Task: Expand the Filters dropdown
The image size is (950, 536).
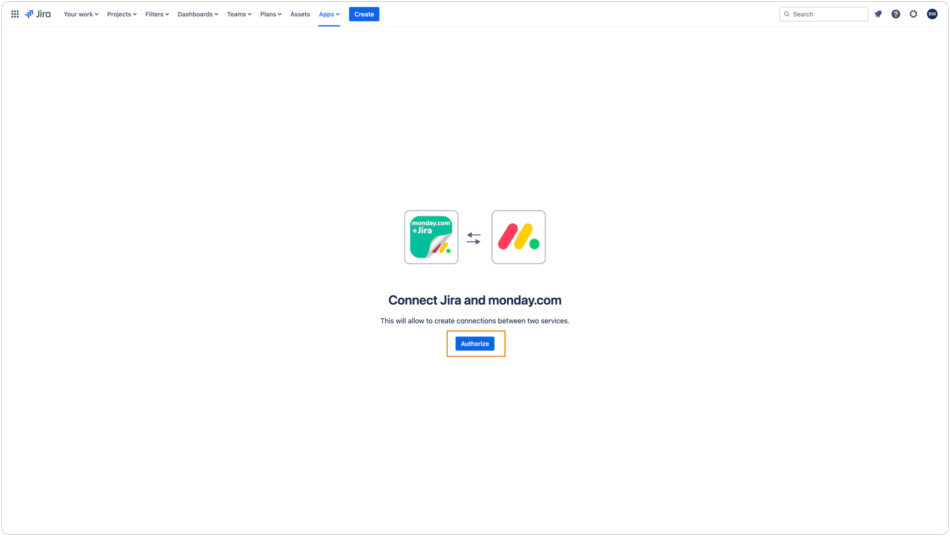Action: click(x=157, y=14)
